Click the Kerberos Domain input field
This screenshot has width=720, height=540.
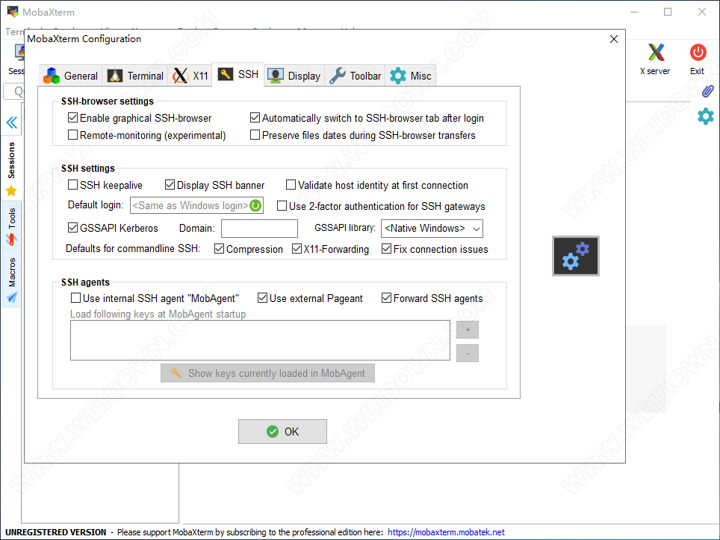(x=259, y=228)
